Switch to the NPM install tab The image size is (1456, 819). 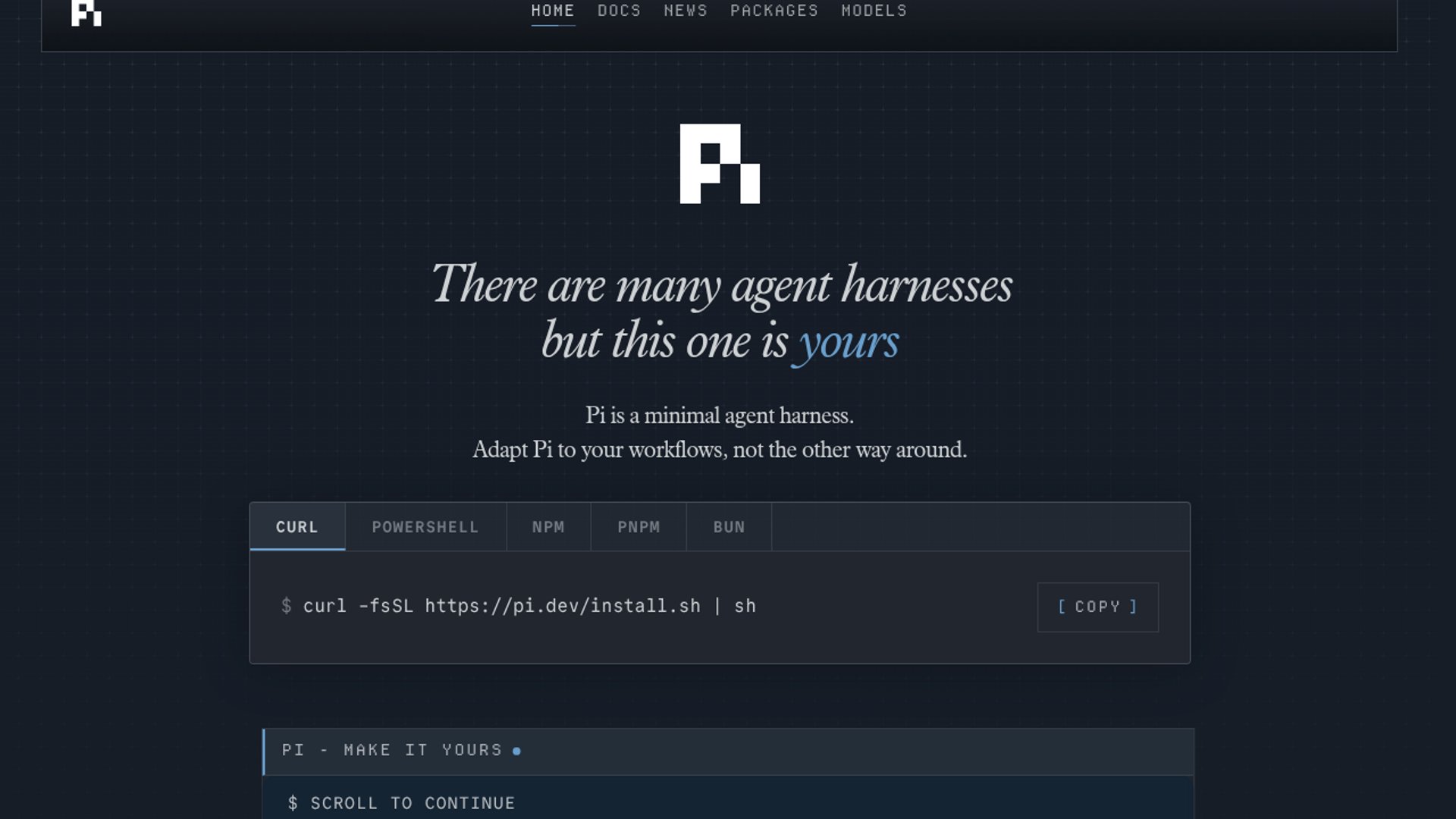548,527
